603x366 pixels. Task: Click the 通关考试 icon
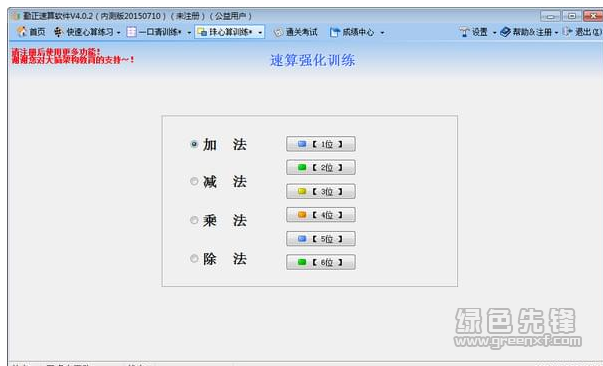pyautogui.click(x=278, y=32)
